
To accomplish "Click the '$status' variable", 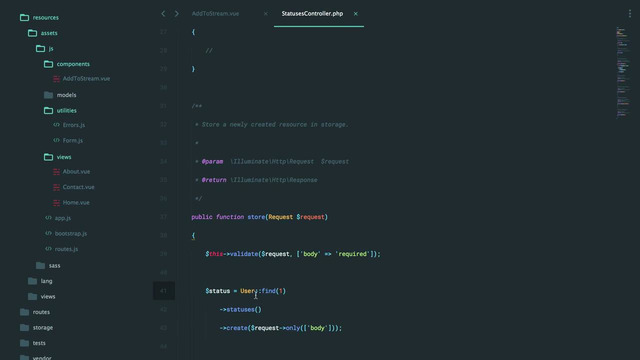I will click(x=218, y=291).
